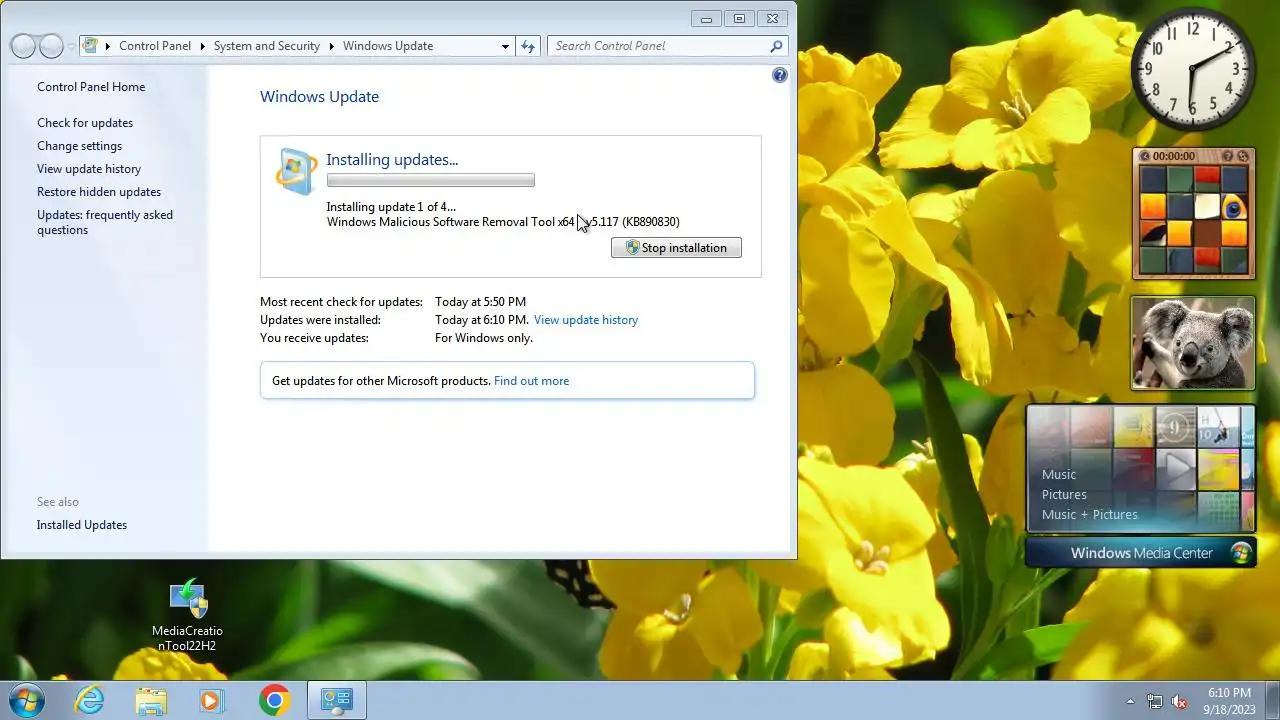Viewport: 1280px width, 720px height.
Task: Pause the picture puzzle gadget timer
Action: (x=1145, y=156)
